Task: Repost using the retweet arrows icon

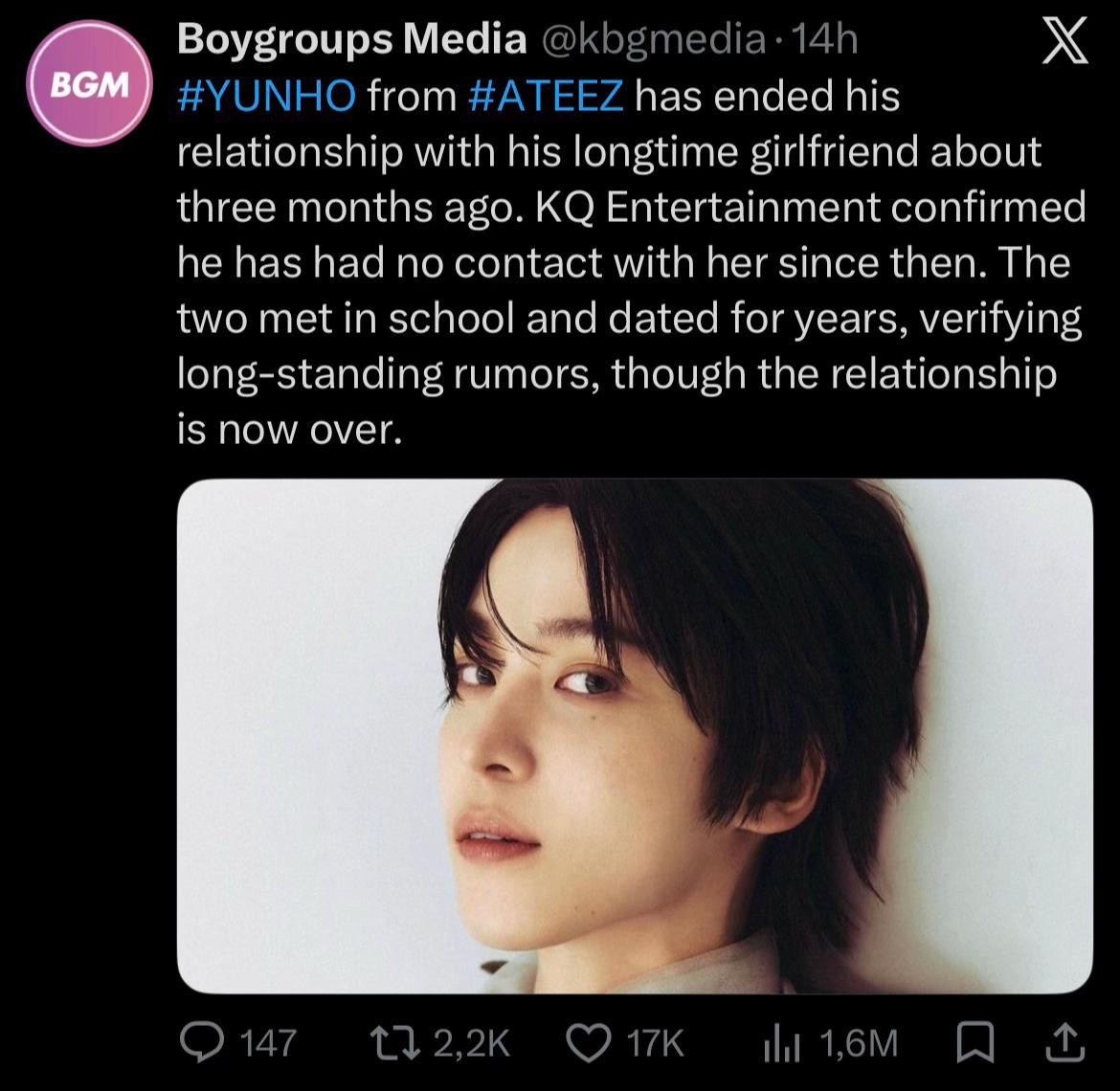Action: pyautogui.click(x=395, y=1042)
